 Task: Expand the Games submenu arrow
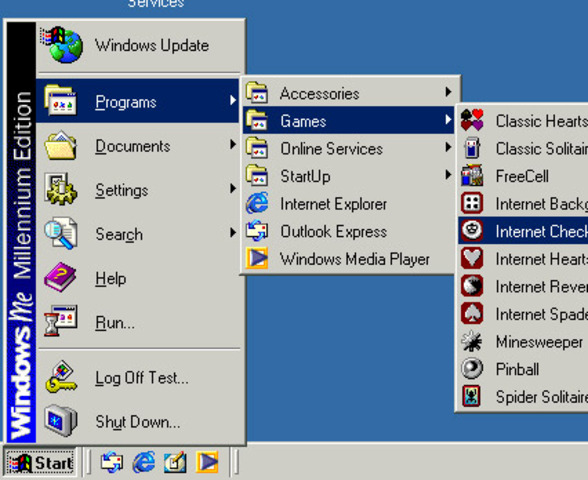click(x=448, y=120)
